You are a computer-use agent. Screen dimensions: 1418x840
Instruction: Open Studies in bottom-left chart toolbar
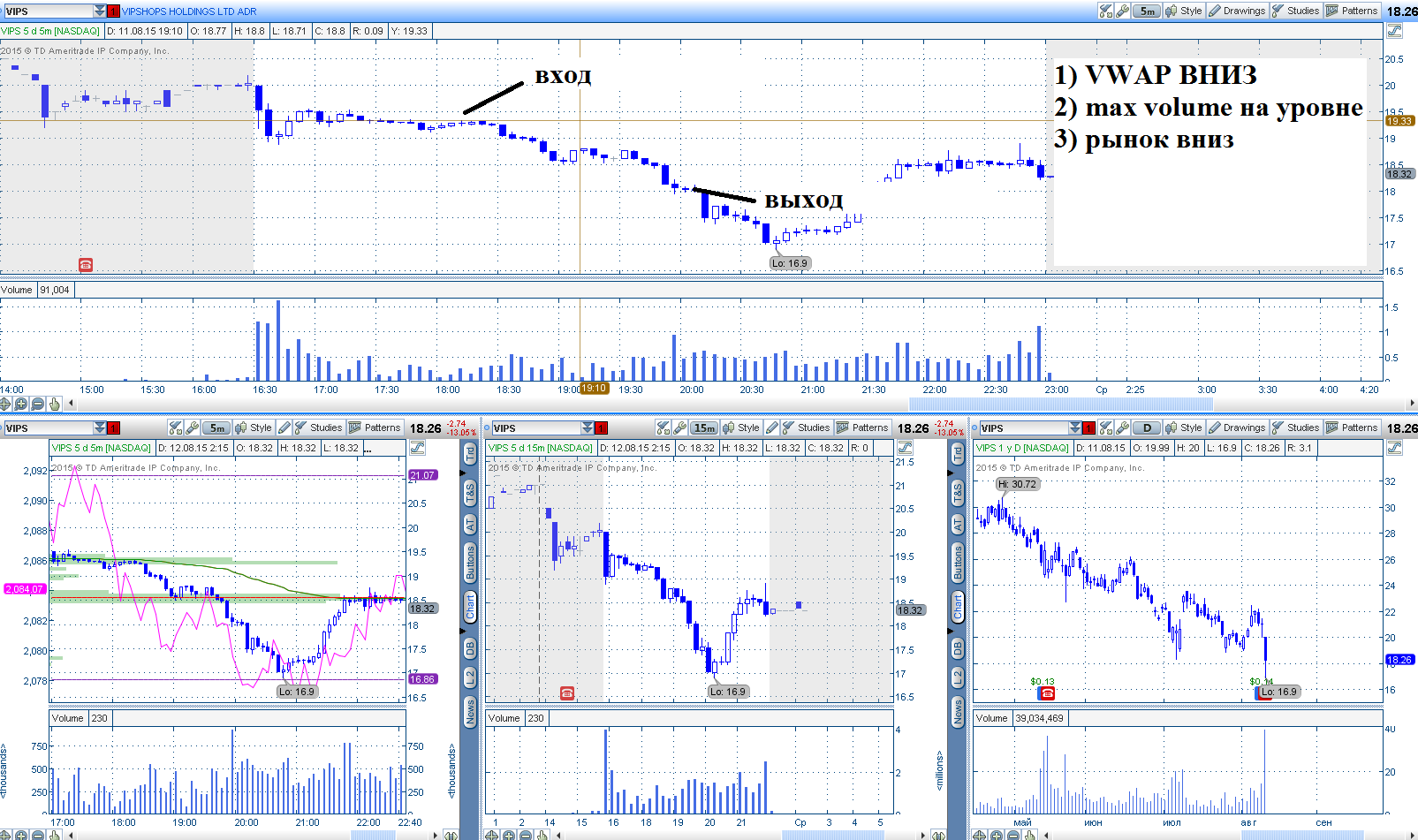pos(318,428)
